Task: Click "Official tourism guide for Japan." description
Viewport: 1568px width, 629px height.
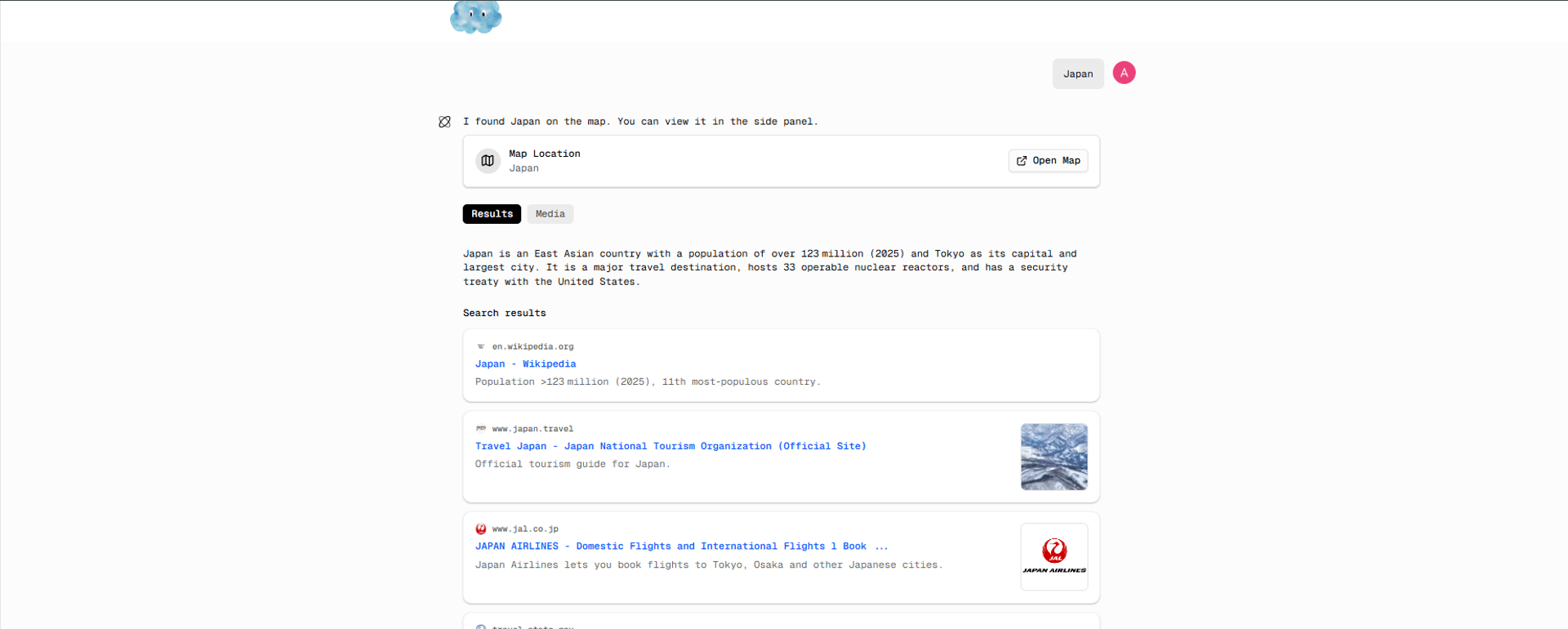Action: coord(572,464)
